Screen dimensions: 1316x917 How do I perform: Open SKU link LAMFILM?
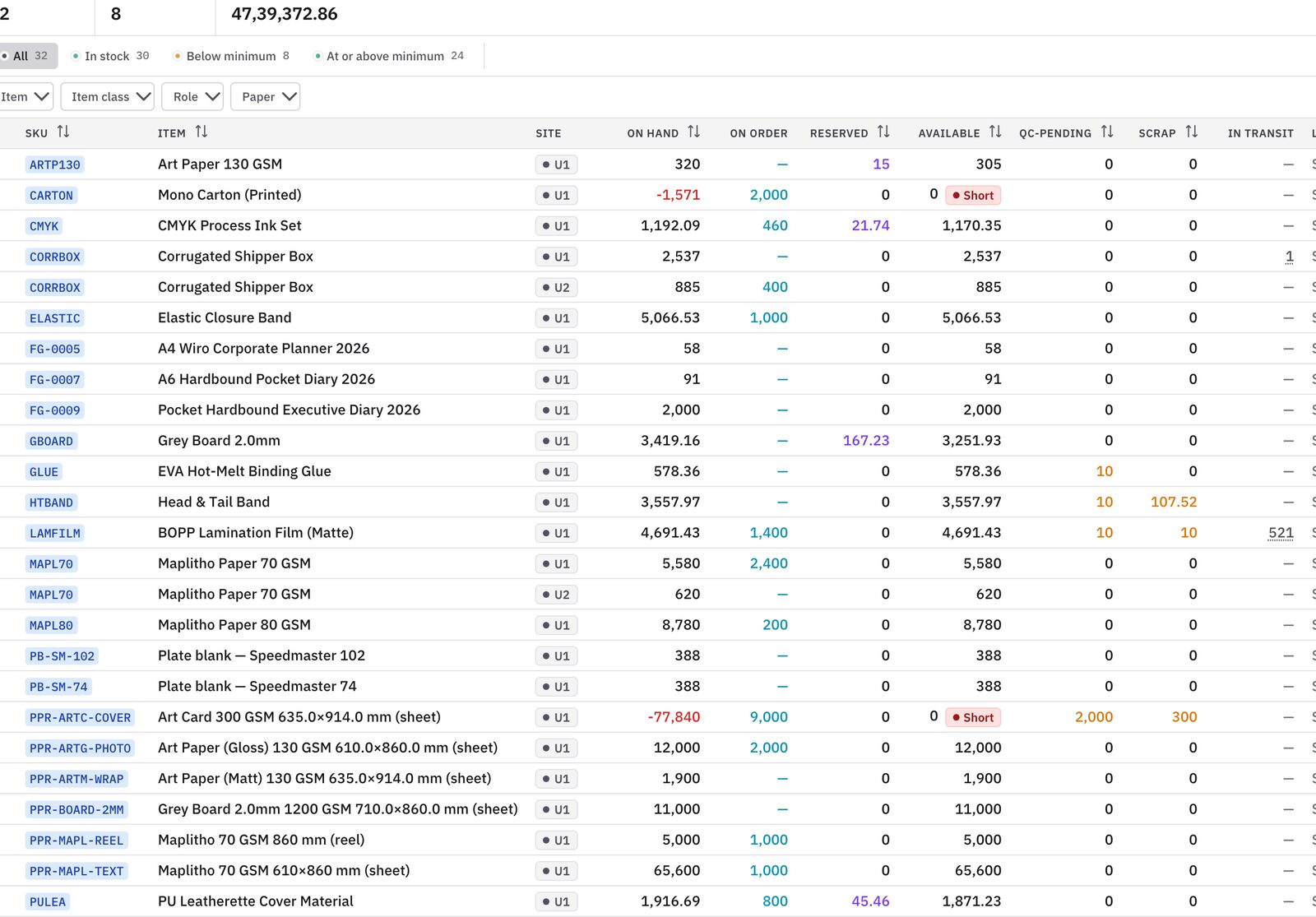click(55, 533)
